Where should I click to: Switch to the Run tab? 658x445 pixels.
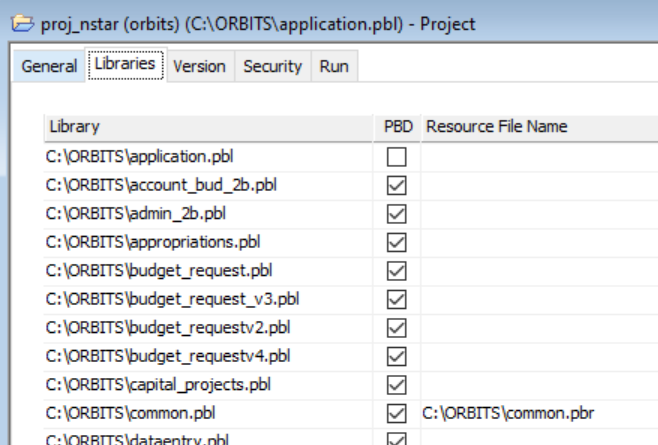[x=334, y=66]
